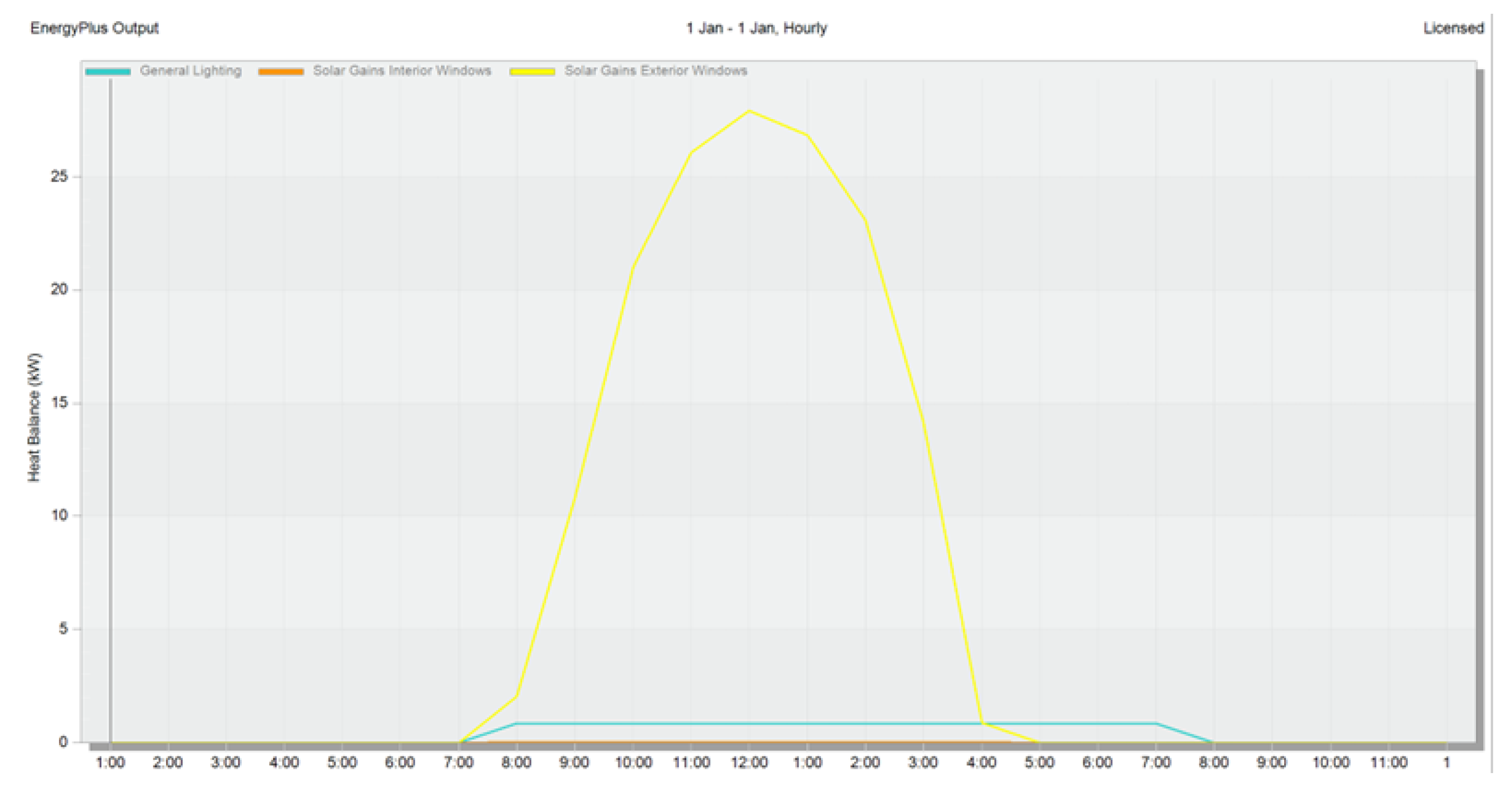Click the 8:00 evening x-axis label
This screenshot has width=1512, height=800.
(x=1213, y=762)
